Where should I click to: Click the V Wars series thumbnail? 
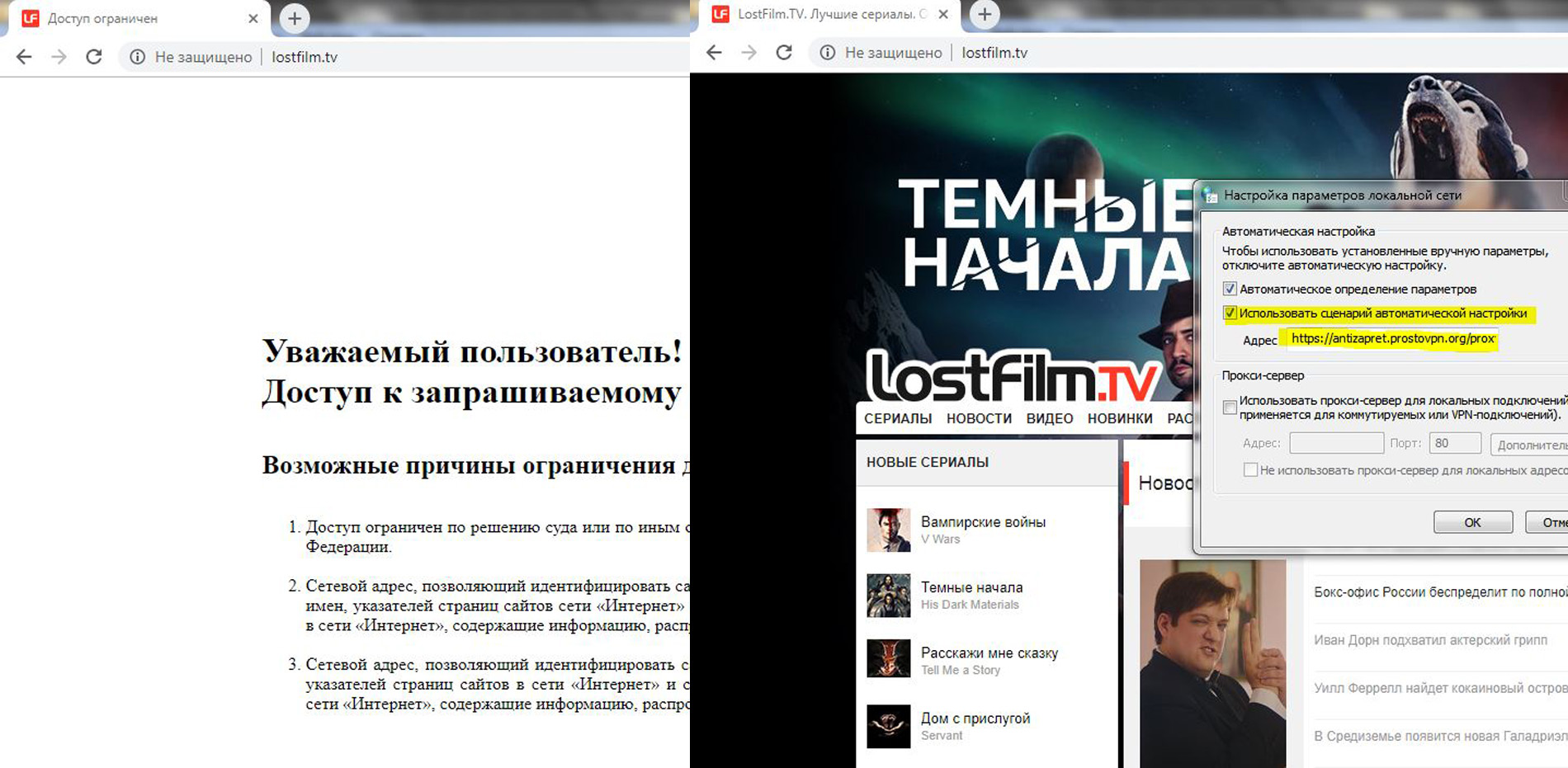889,530
